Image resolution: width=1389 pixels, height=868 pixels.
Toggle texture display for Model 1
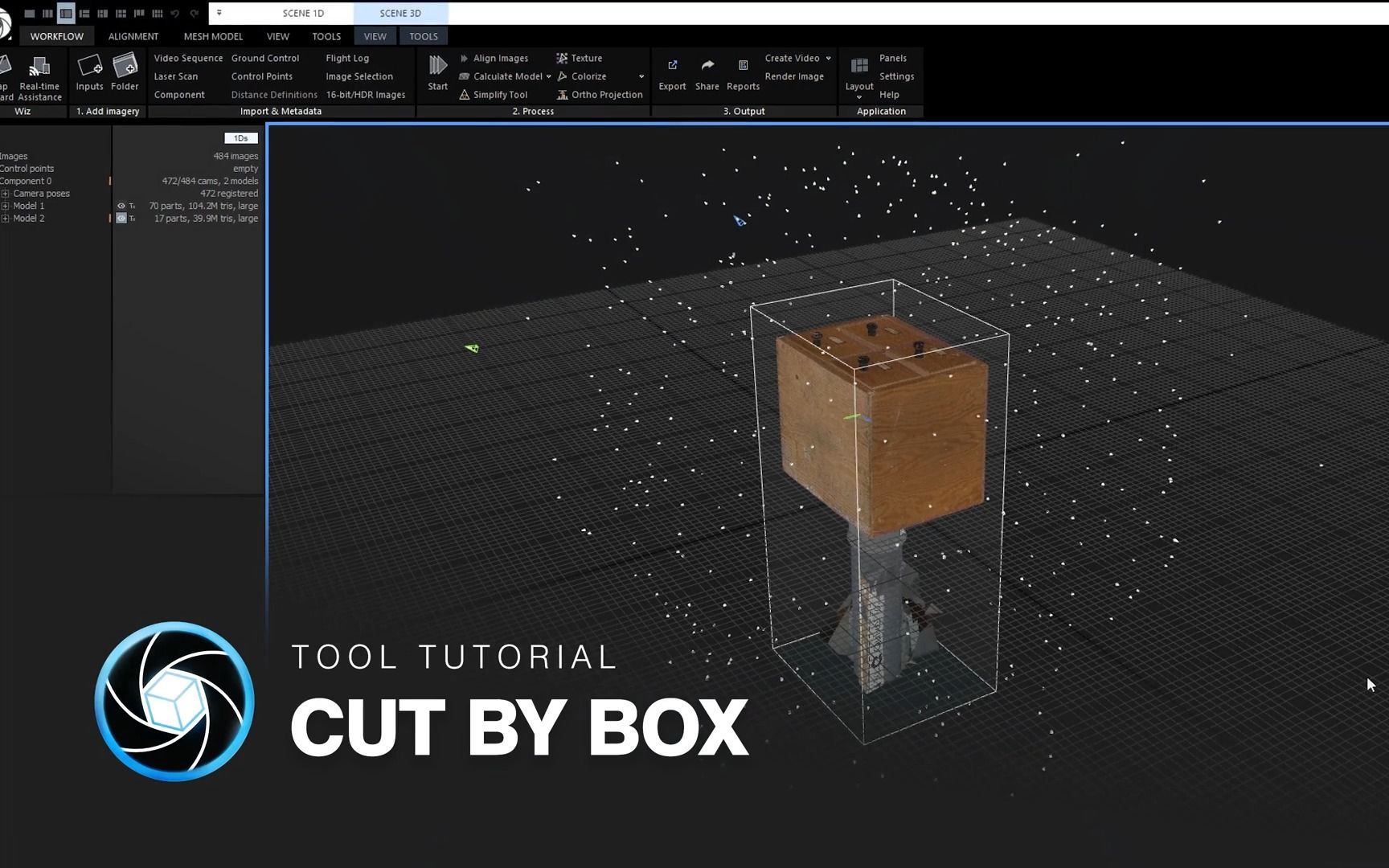point(131,207)
